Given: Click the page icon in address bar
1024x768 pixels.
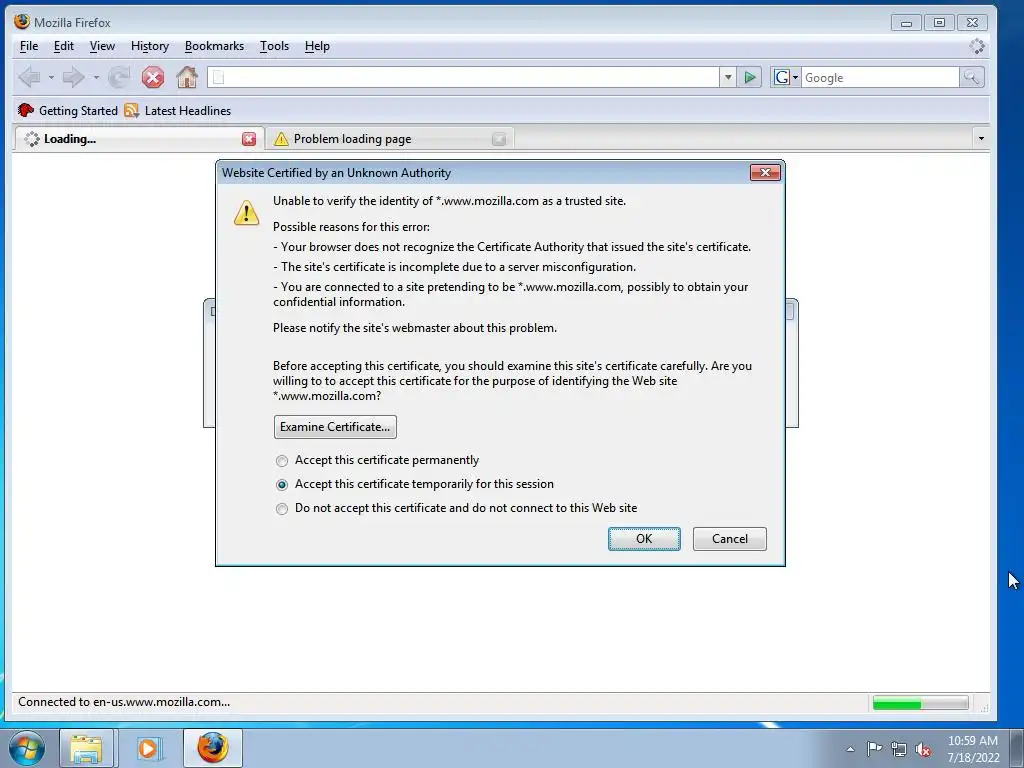Looking at the screenshot, I should (219, 78).
